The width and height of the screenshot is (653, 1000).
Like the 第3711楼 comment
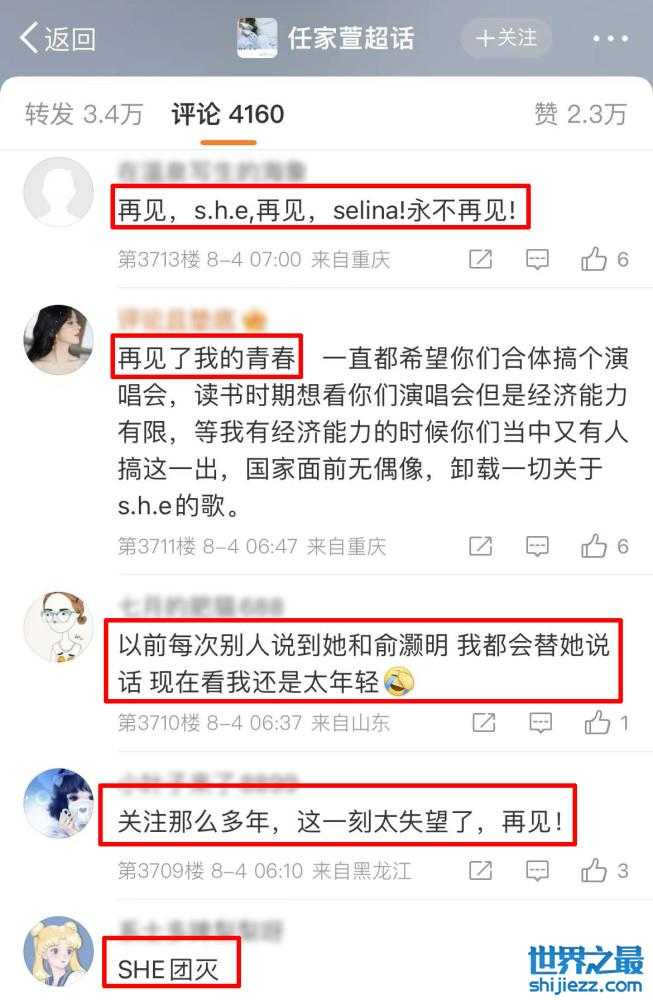(605, 546)
